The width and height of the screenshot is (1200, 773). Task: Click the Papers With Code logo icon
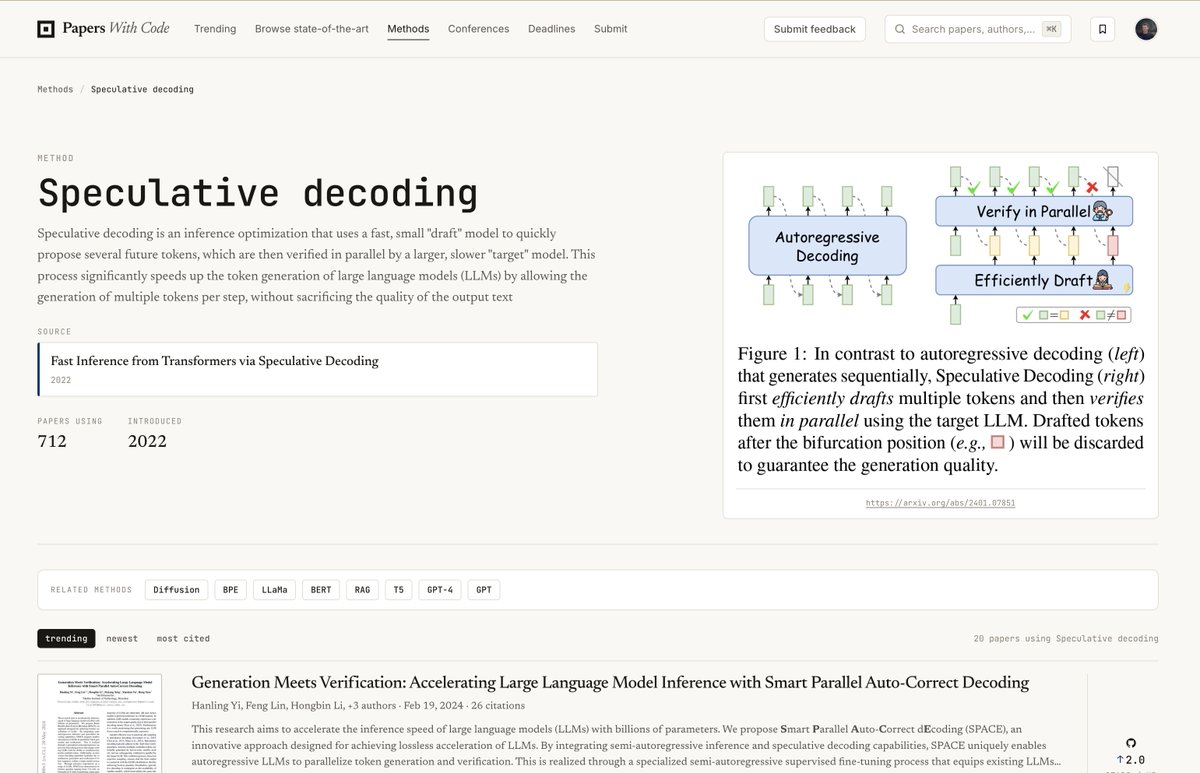46,29
